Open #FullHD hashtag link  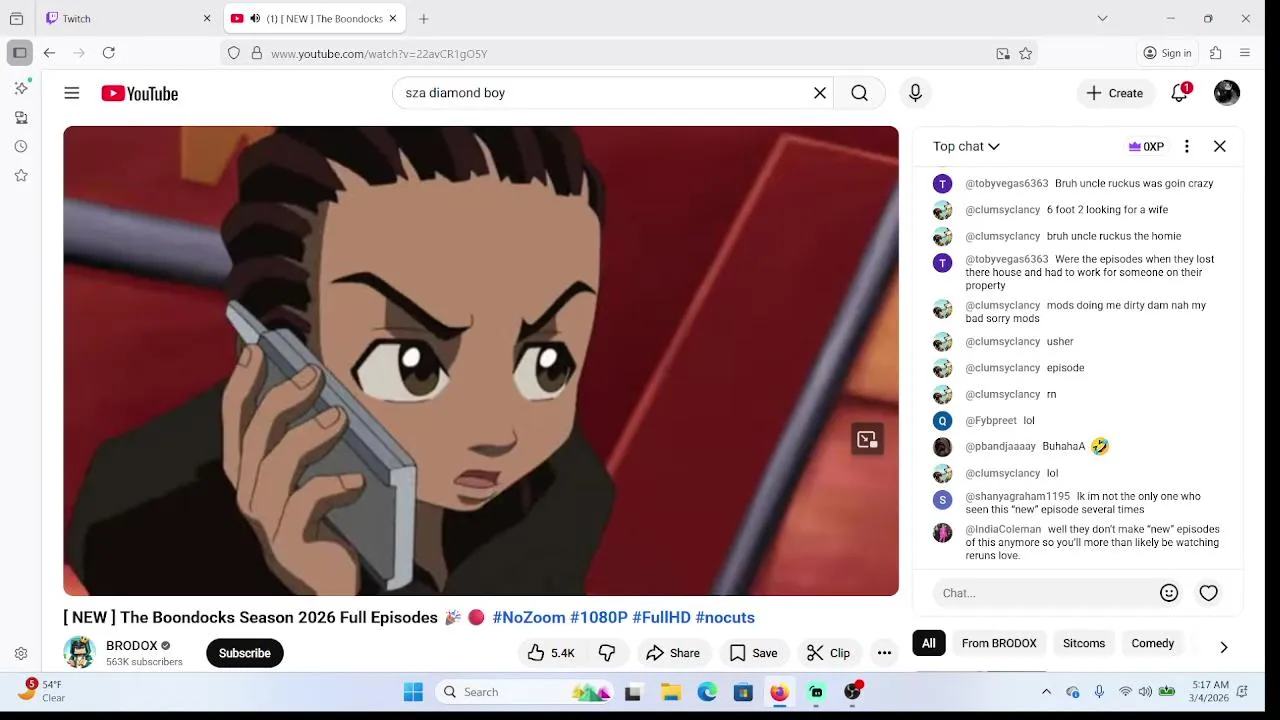point(661,618)
